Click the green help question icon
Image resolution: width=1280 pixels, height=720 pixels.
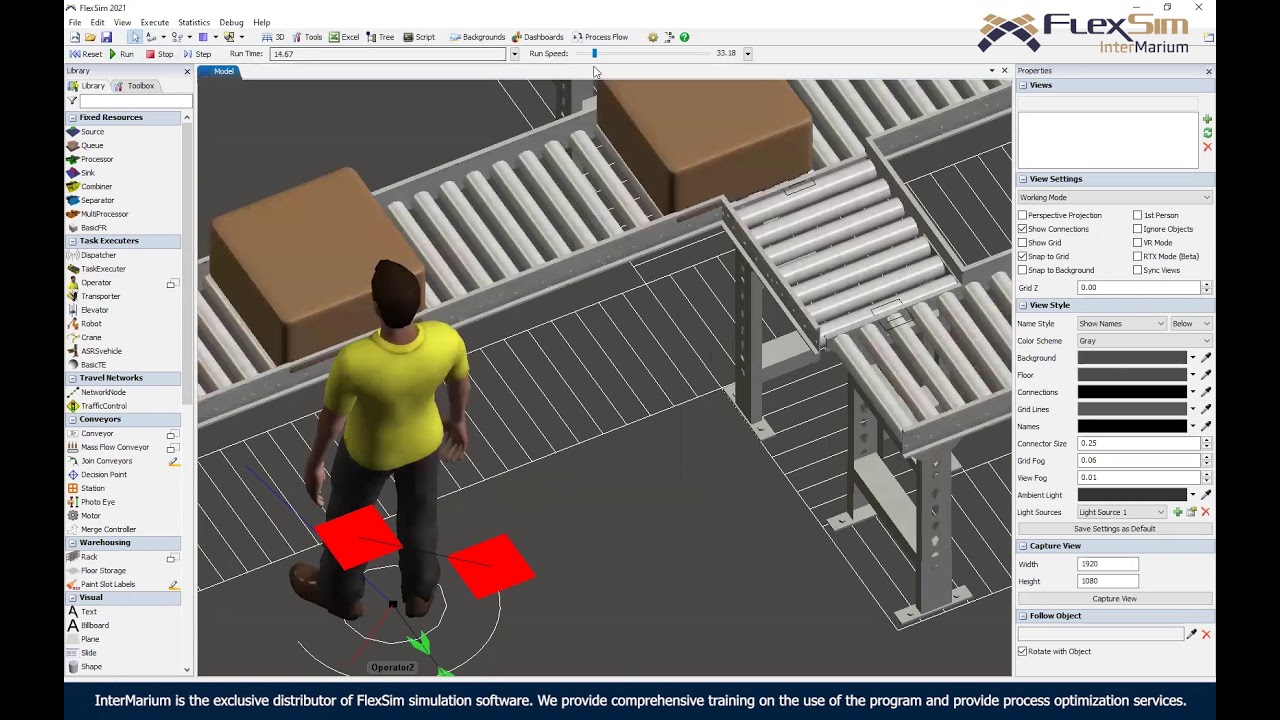click(684, 37)
